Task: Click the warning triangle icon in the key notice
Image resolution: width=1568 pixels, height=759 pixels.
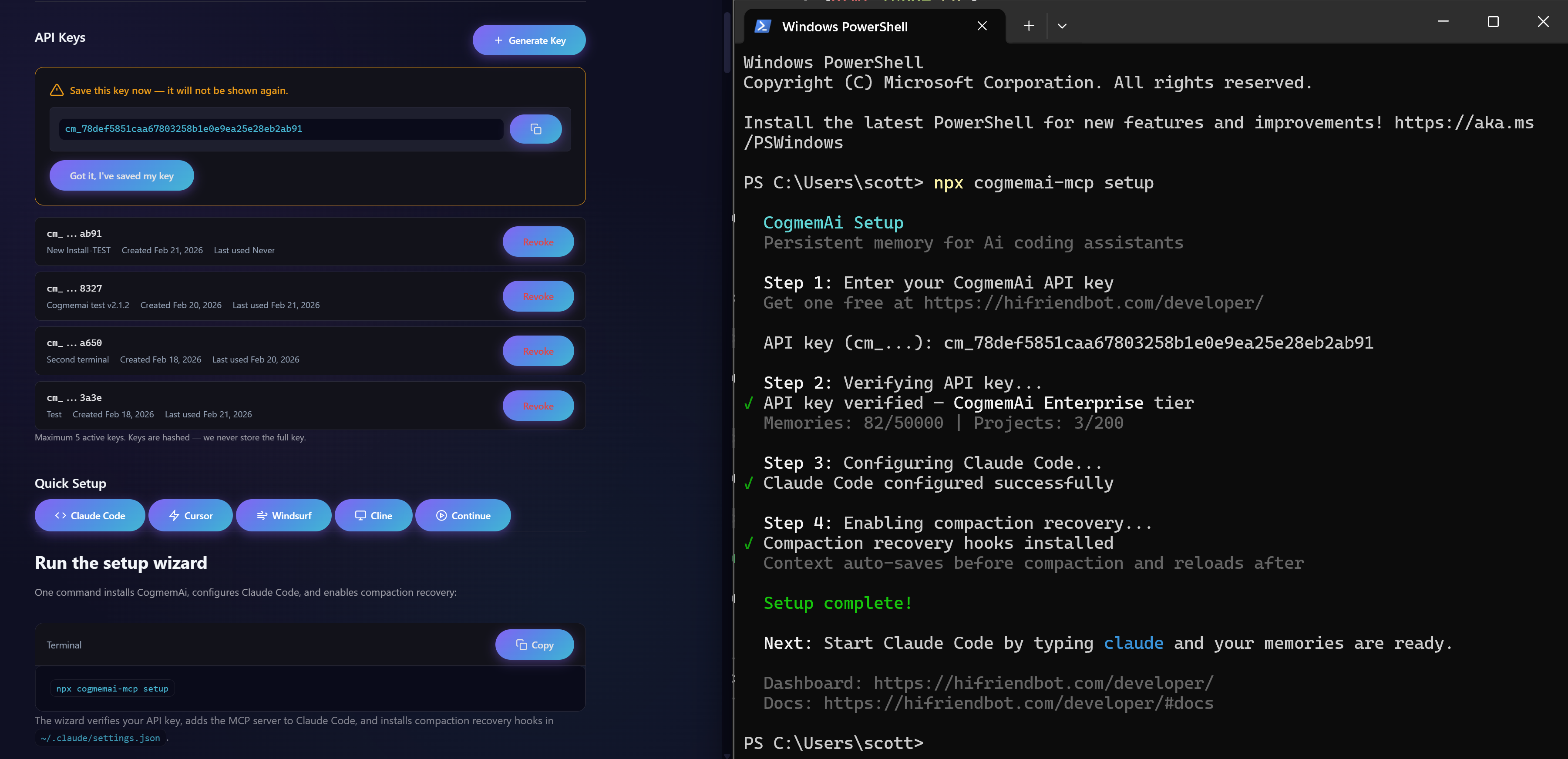Action: click(x=57, y=90)
